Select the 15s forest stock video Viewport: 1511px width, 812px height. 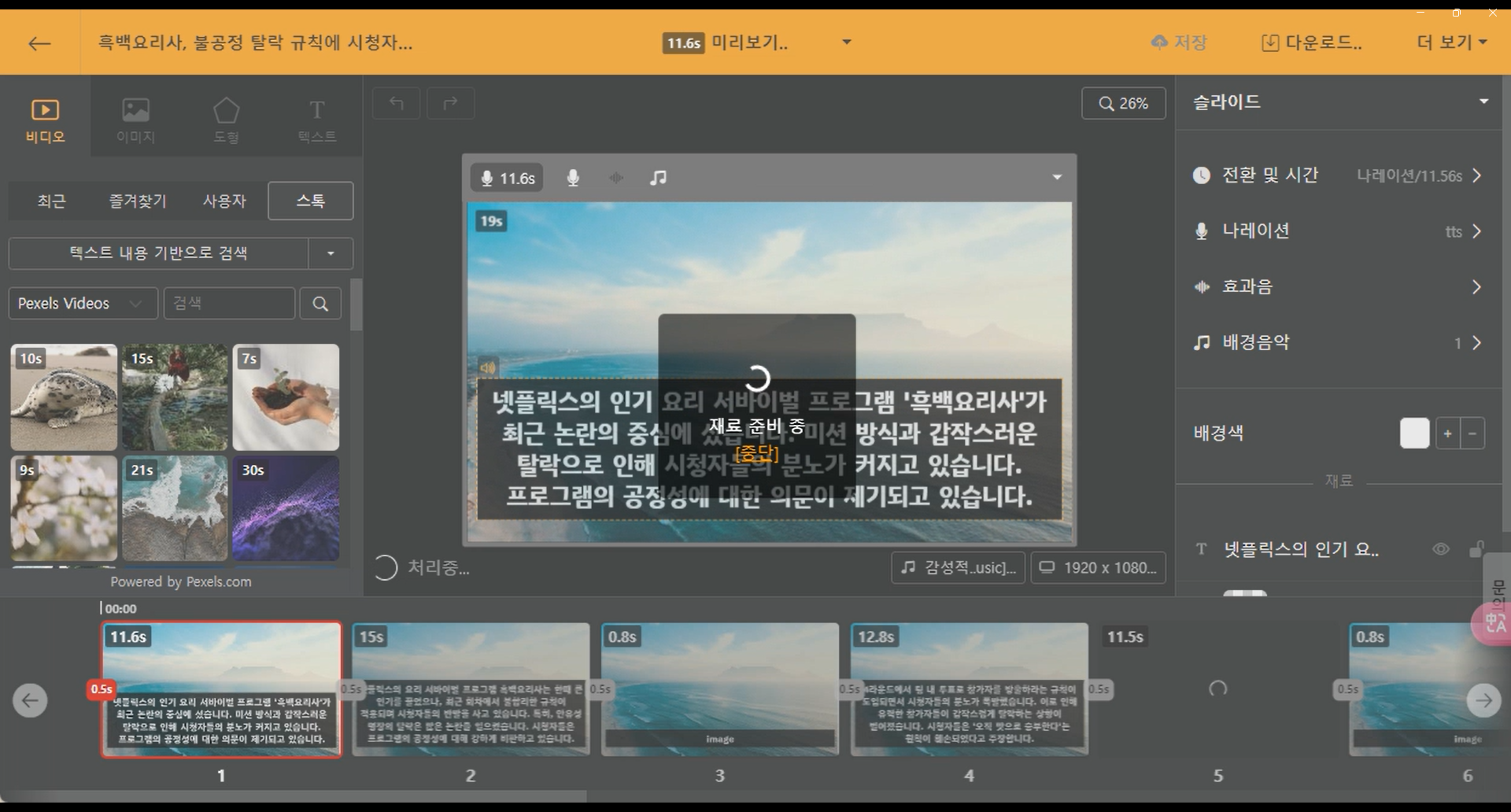pos(175,397)
